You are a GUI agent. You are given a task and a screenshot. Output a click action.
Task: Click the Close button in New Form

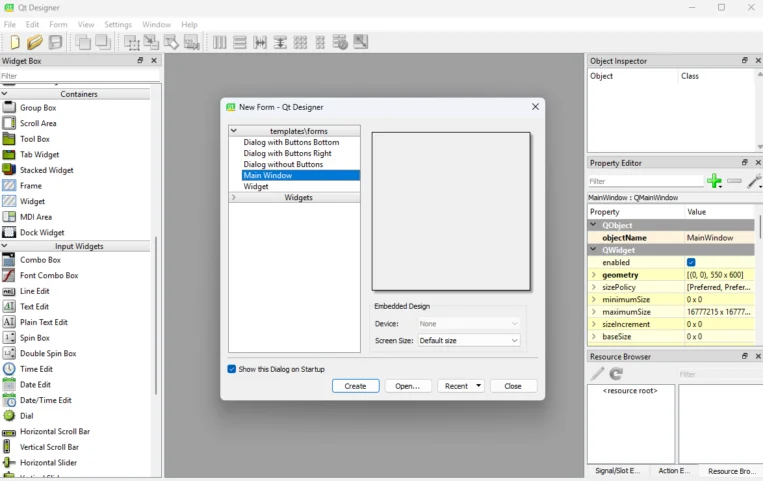click(513, 386)
